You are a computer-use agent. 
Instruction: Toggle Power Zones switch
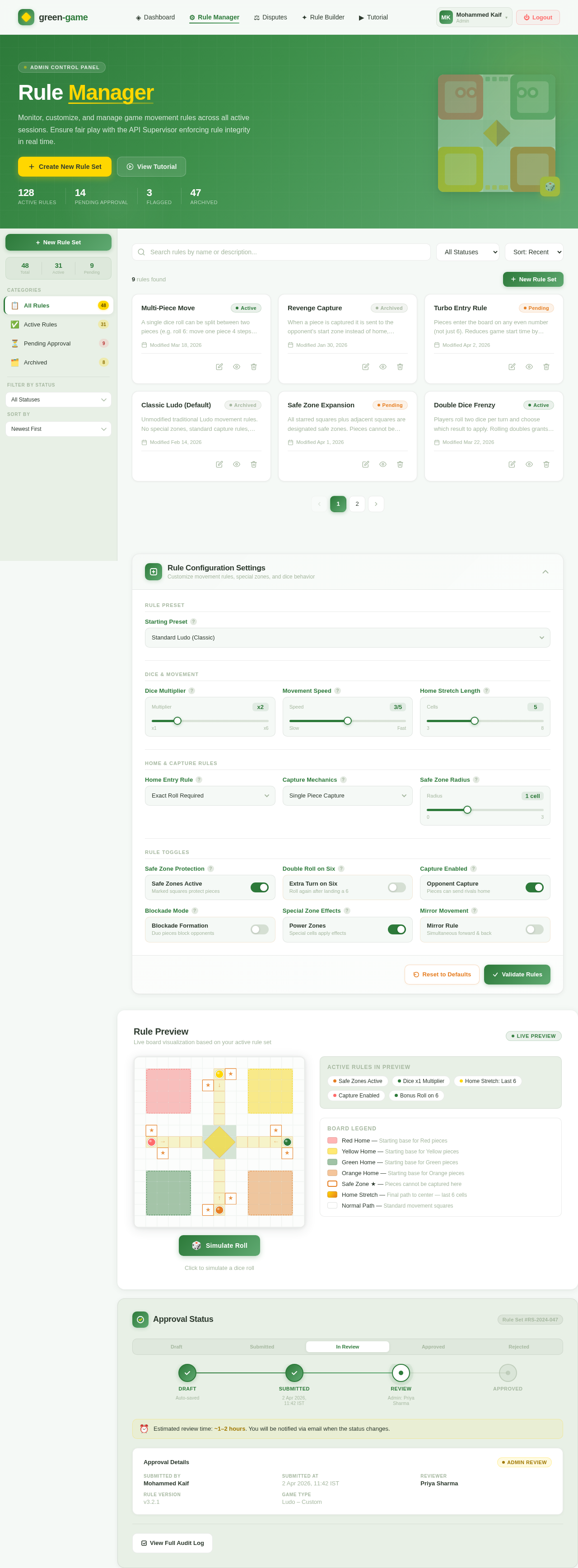pos(396,929)
